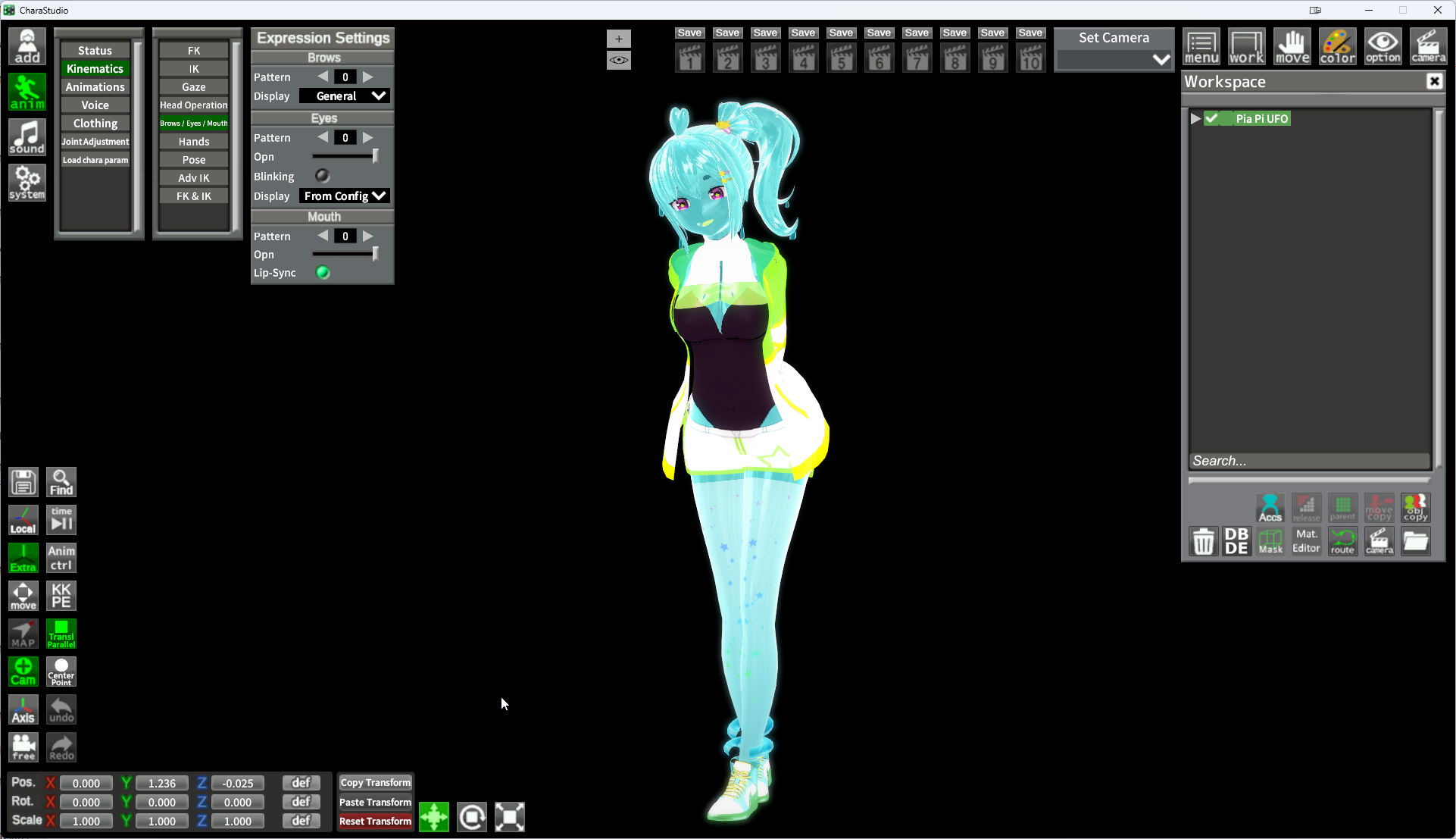Viewport: 1456px width, 839px height.
Task: Toggle the Center Point icon
Action: coord(61,672)
